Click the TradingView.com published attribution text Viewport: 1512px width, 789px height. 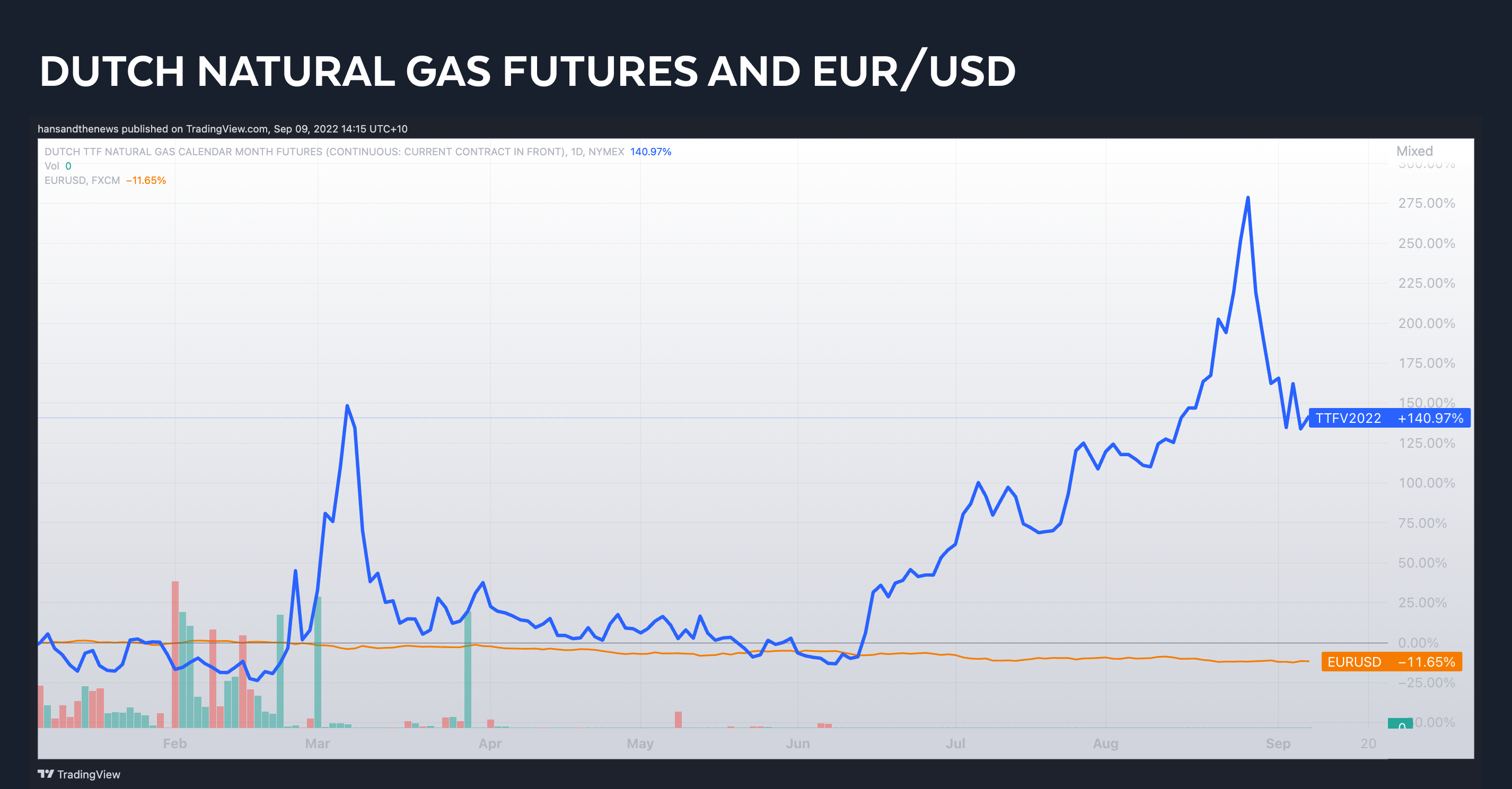tap(223, 128)
